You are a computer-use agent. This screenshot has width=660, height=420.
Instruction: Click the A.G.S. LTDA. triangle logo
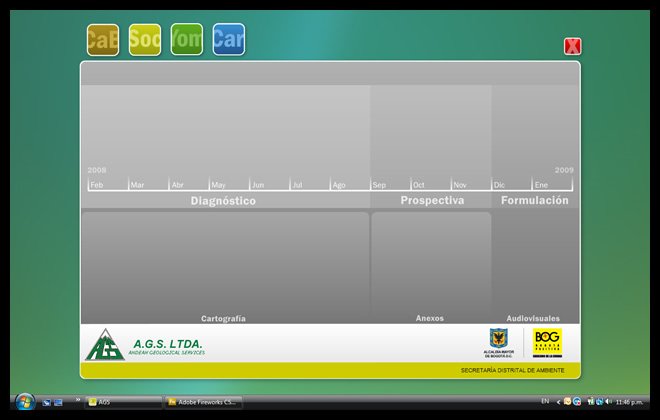tap(103, 344)
